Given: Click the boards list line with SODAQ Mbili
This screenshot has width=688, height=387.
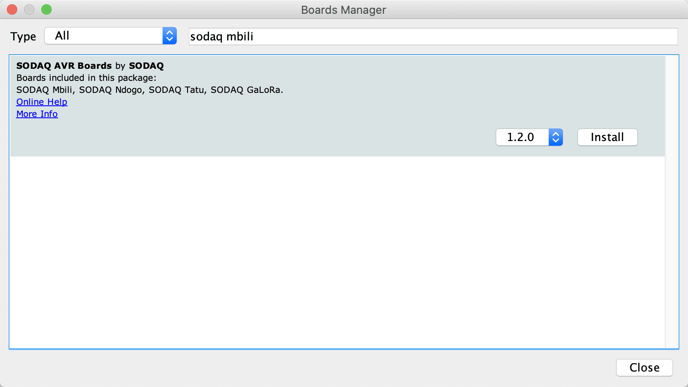Looking at the screenshot, I should coord(150,90).
